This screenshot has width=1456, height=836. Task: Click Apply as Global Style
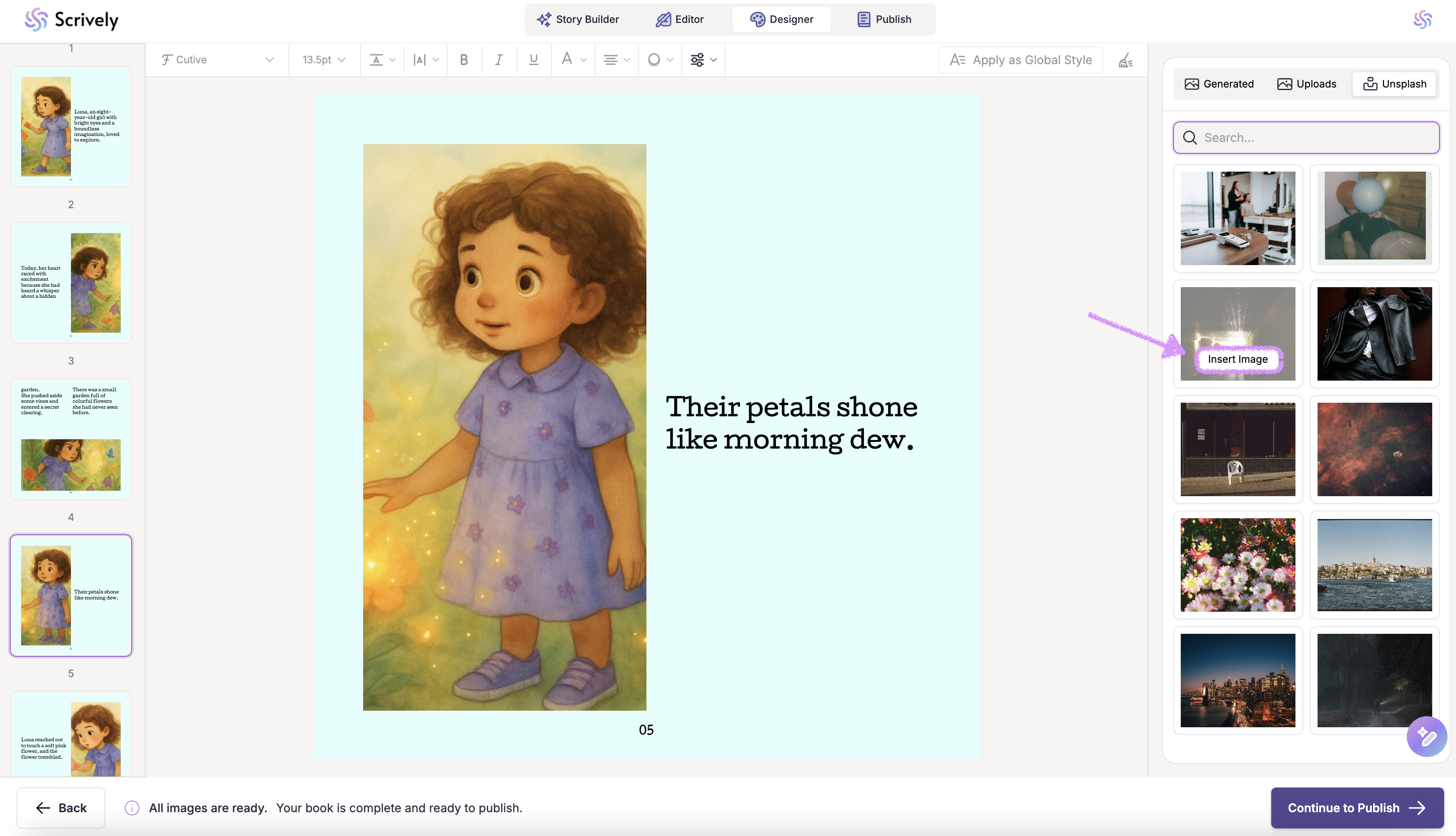pos(1020,60)
